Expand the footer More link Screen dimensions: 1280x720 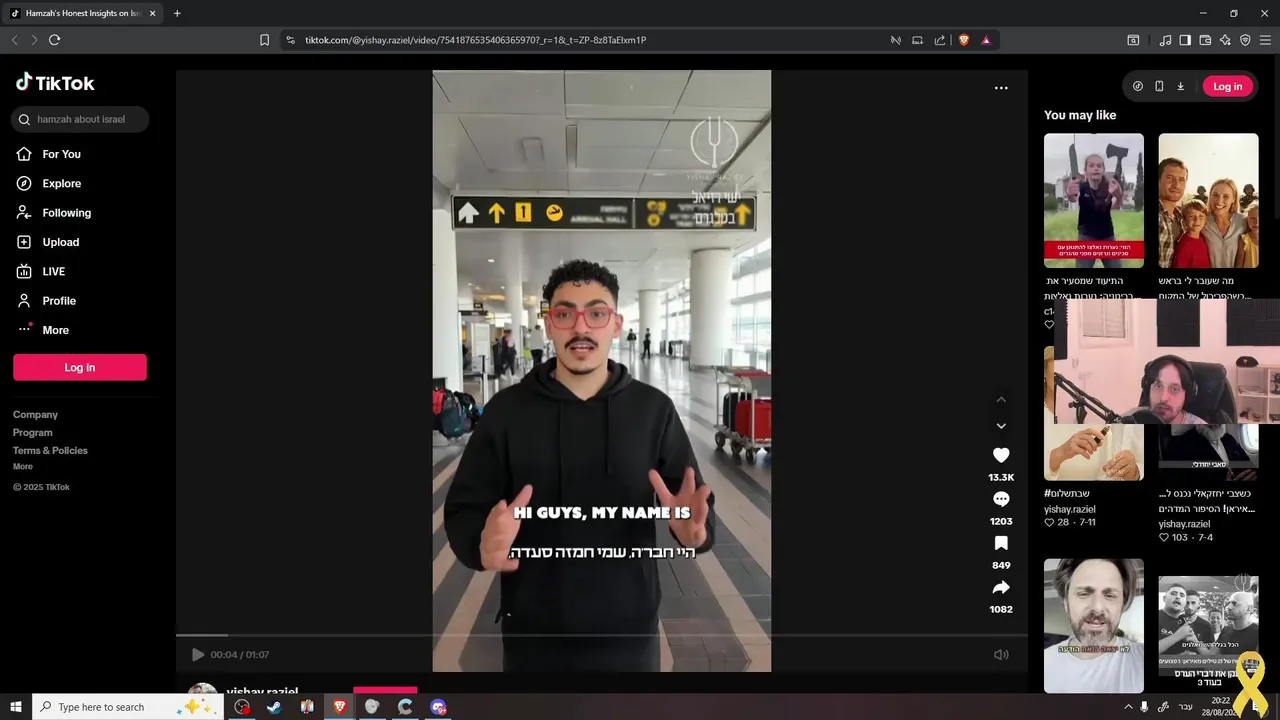point(23,466)
